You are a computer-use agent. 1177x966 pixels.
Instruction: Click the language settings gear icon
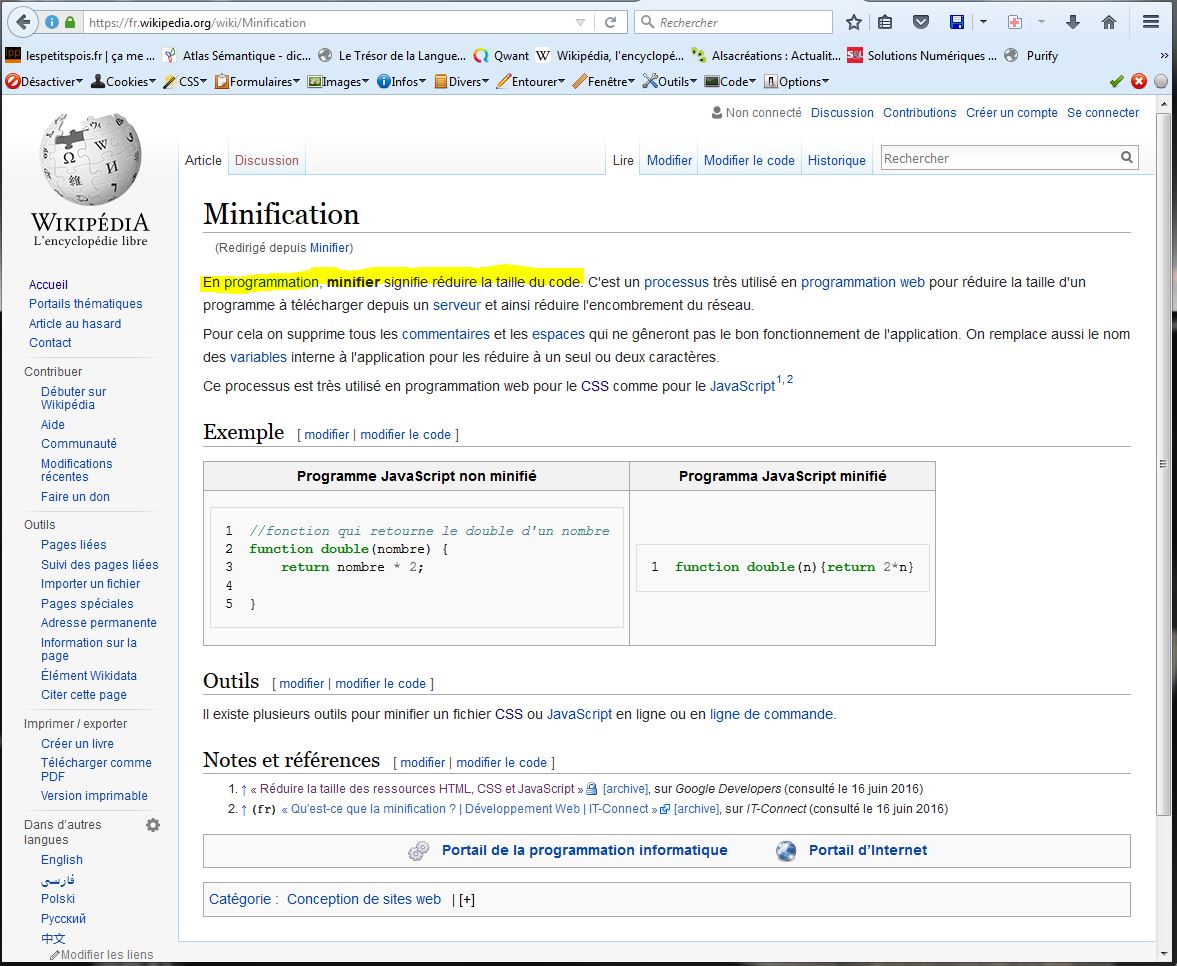pos(153,825)
